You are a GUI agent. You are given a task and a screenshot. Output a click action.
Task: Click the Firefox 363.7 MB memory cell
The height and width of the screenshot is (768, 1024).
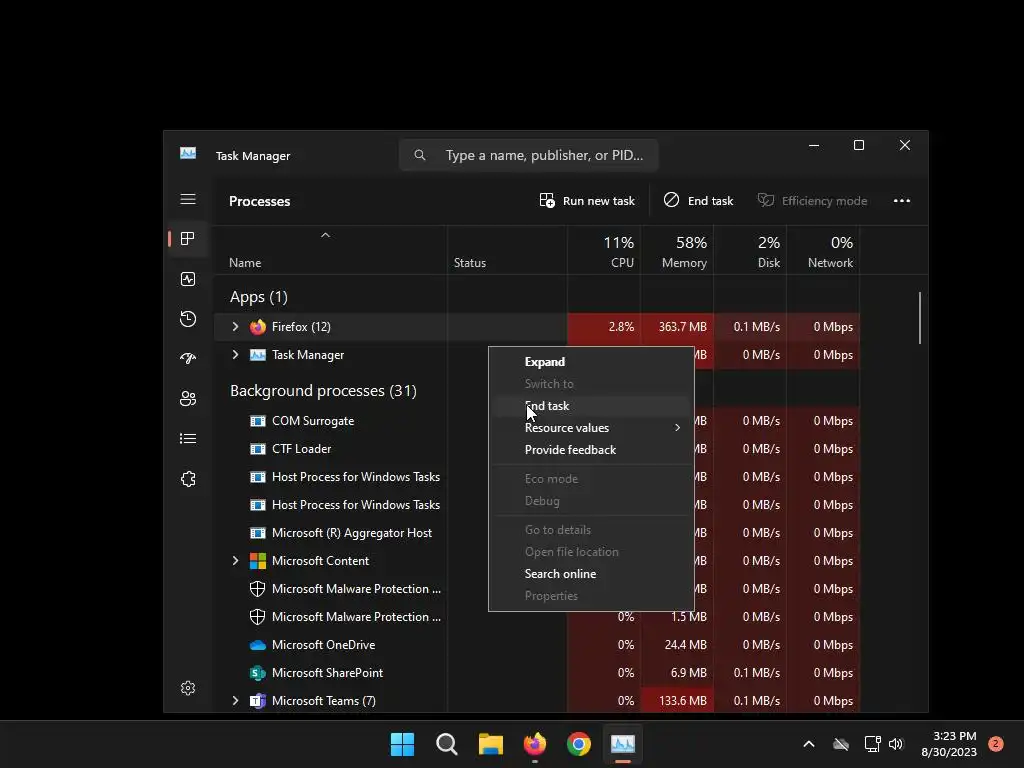(677, 327)
